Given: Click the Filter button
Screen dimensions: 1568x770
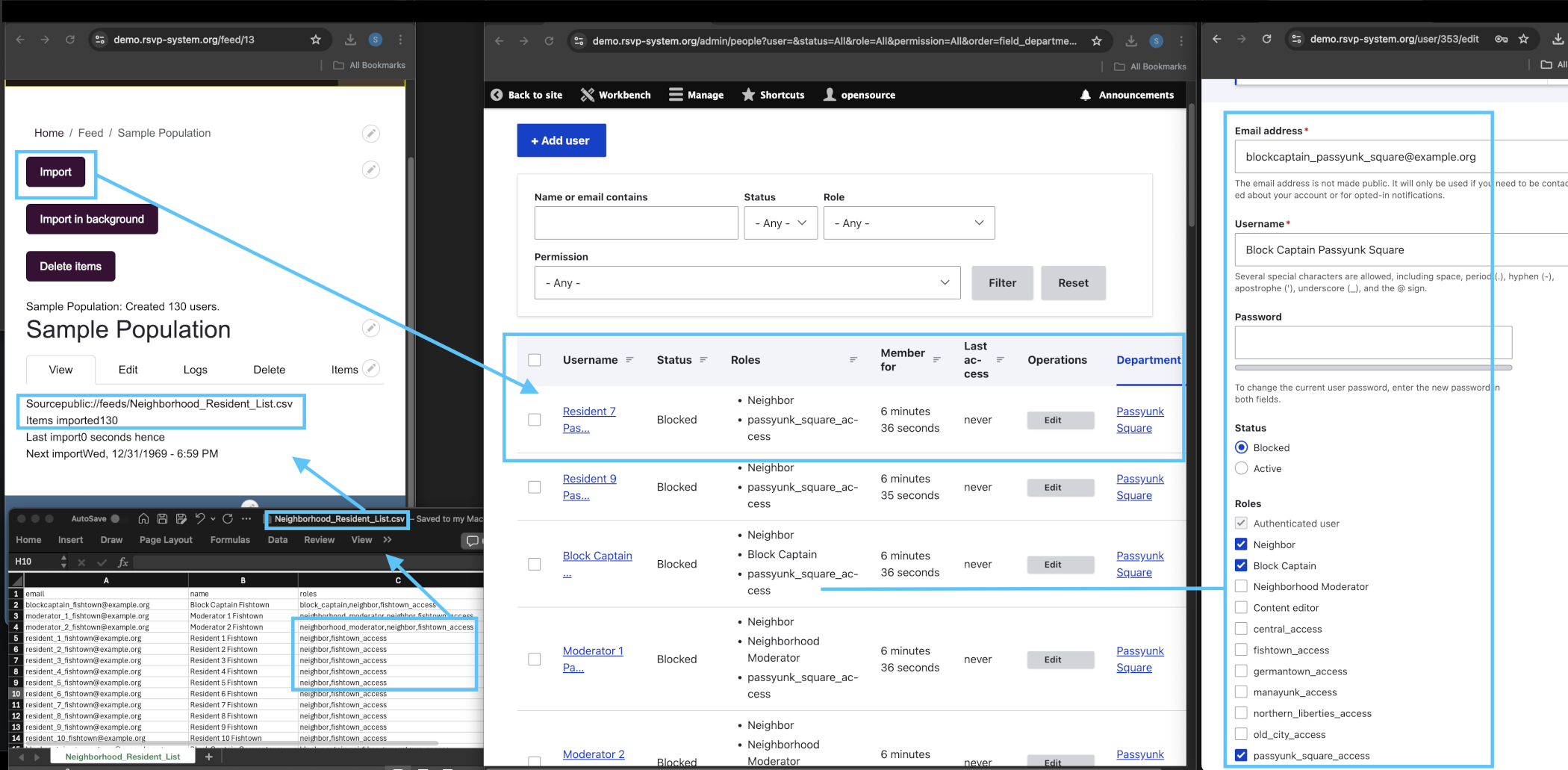Looking at the screenshot, I should click(1002, 282).
